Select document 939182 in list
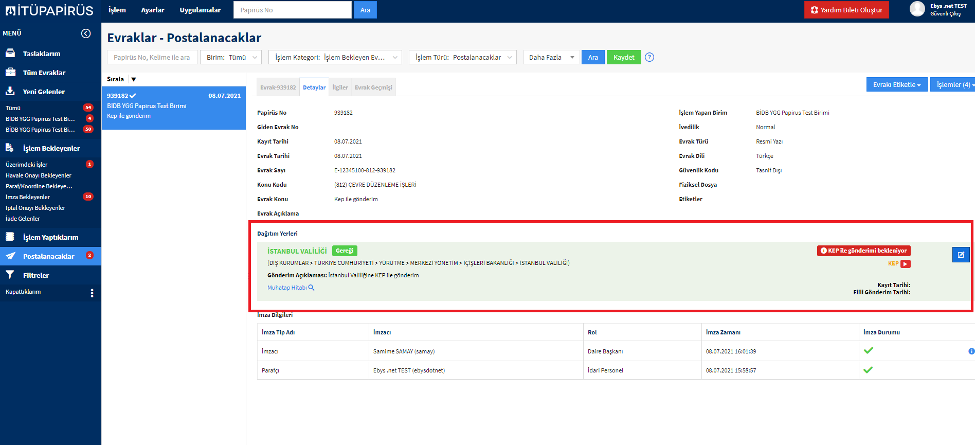The image size is (977, 445). 174,108
